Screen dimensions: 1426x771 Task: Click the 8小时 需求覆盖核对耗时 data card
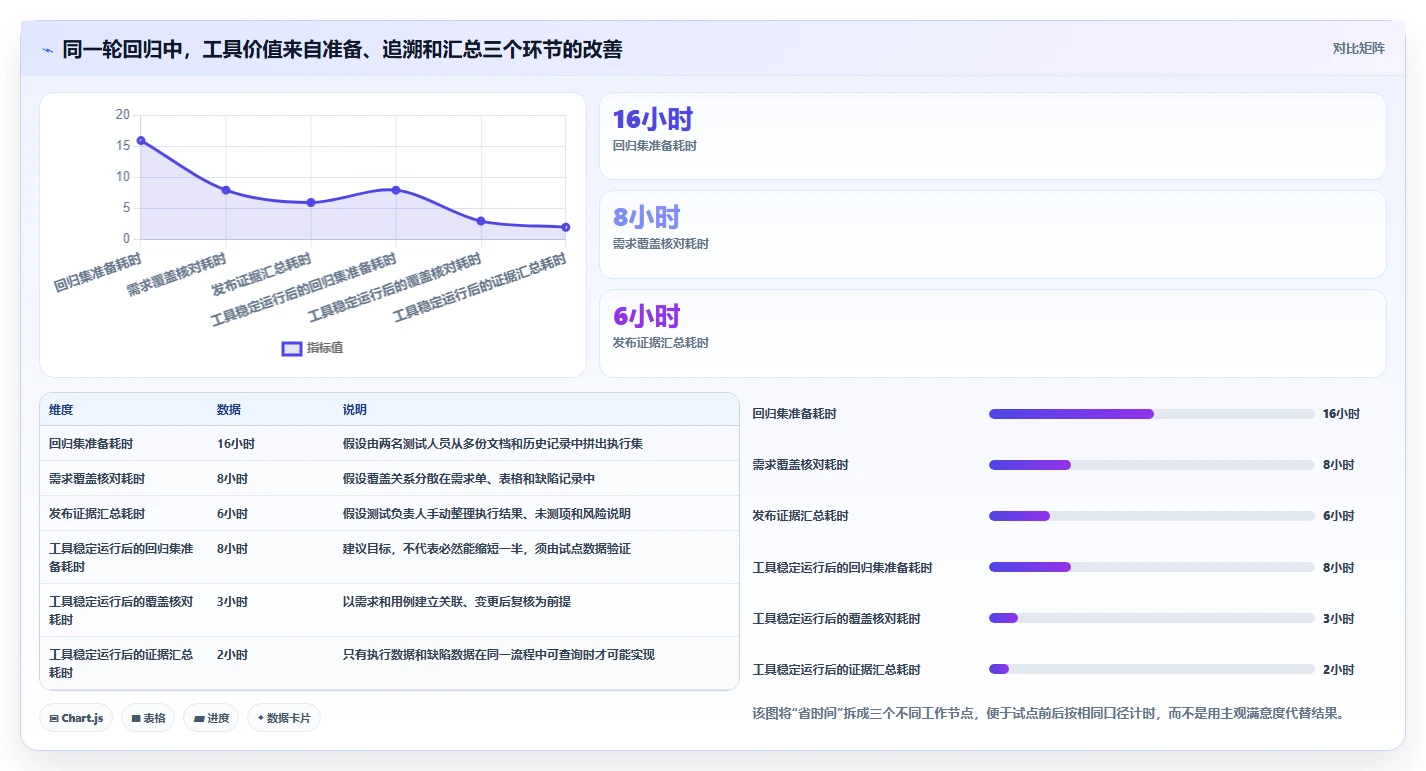click(x=992, y=234)
